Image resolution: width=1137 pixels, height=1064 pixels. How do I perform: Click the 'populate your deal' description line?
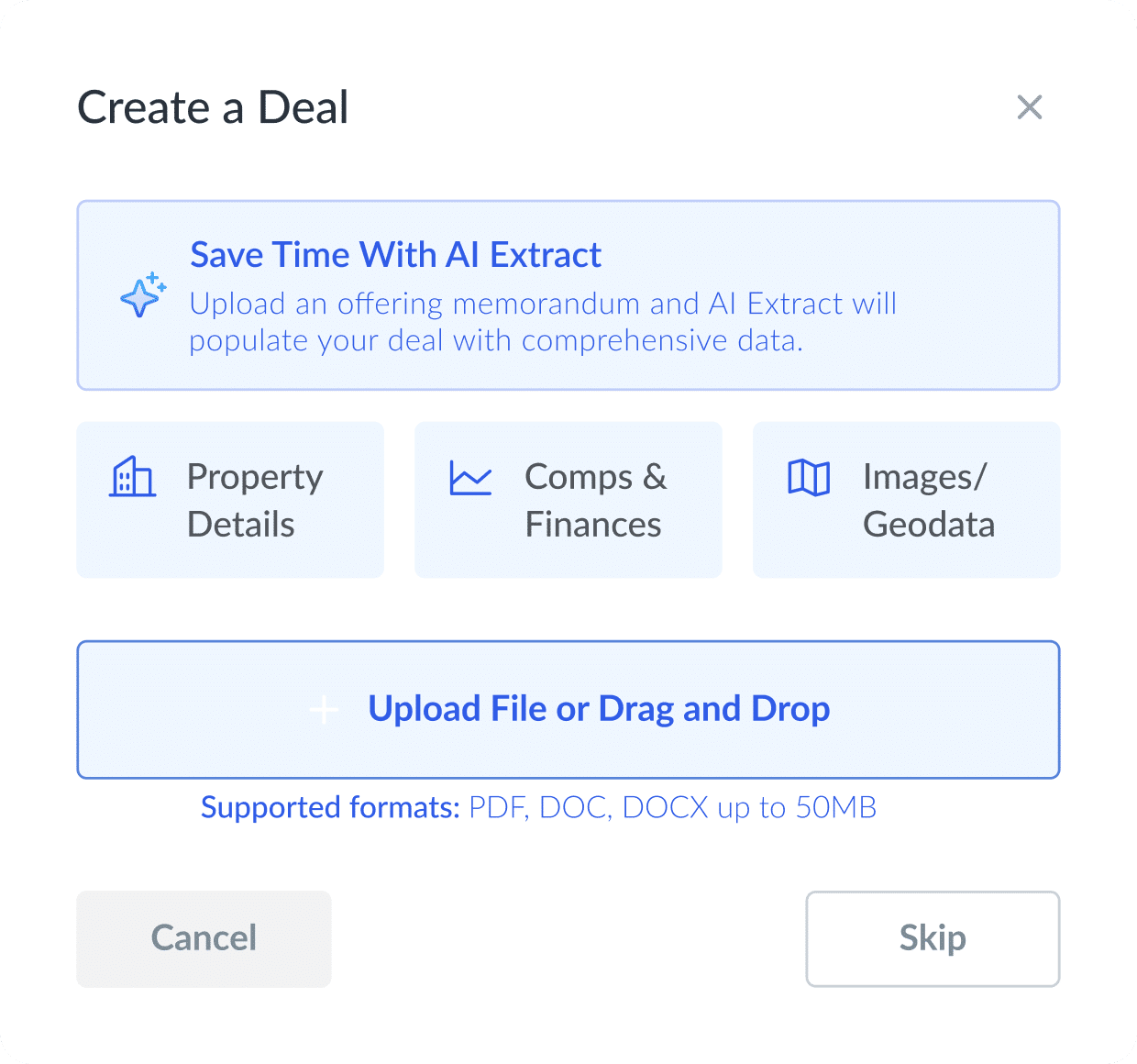[x=495, y=341]
